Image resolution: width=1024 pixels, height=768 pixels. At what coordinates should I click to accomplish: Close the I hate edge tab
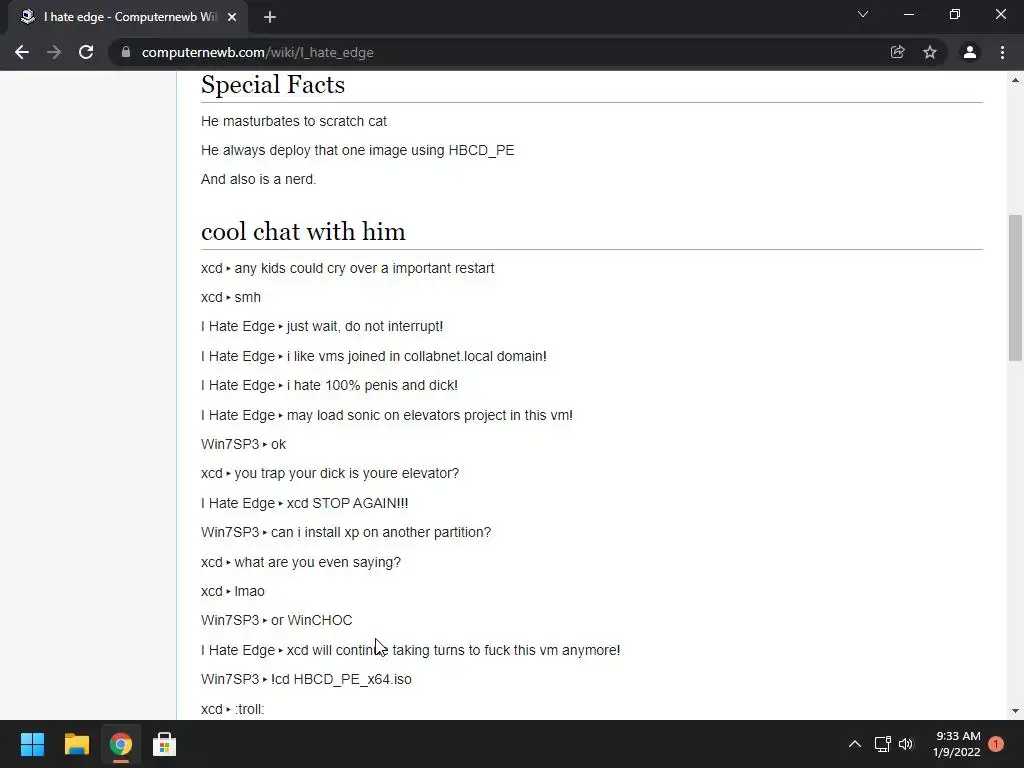pos(232,17)
